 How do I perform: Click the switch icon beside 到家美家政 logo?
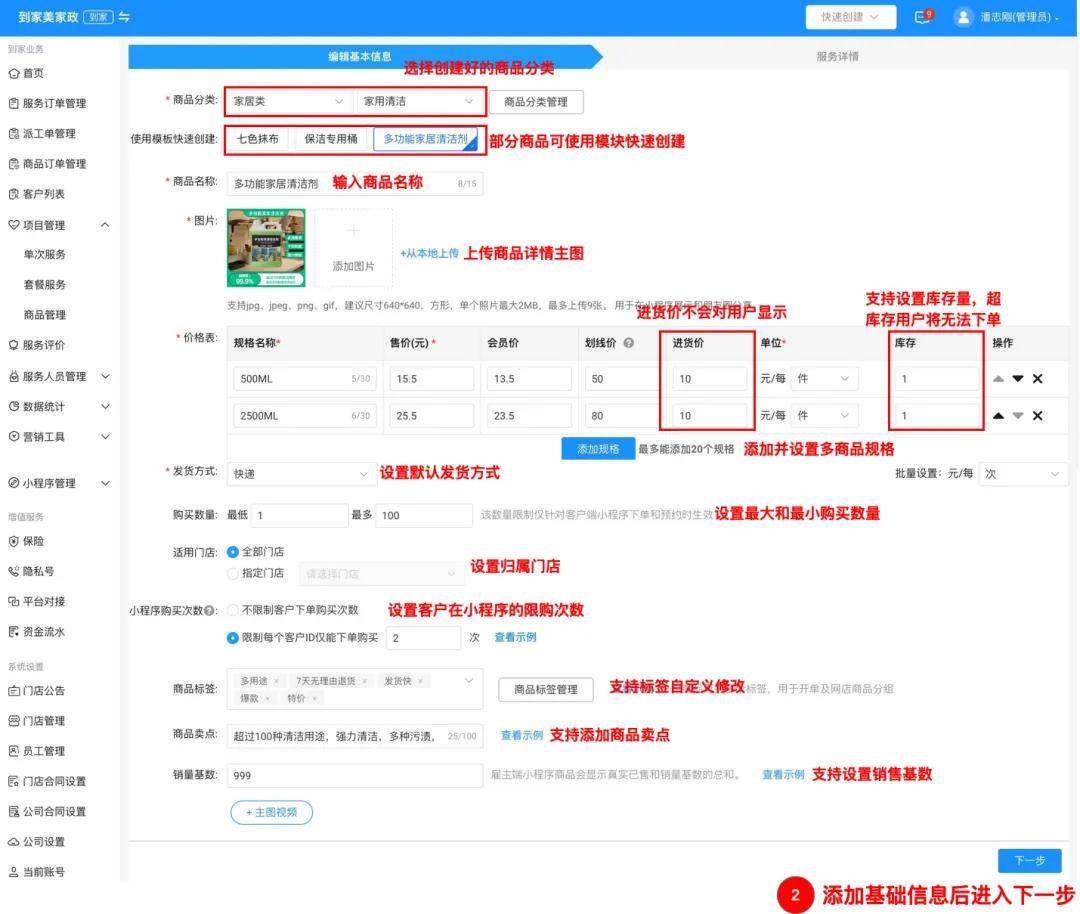pos(124,17)
